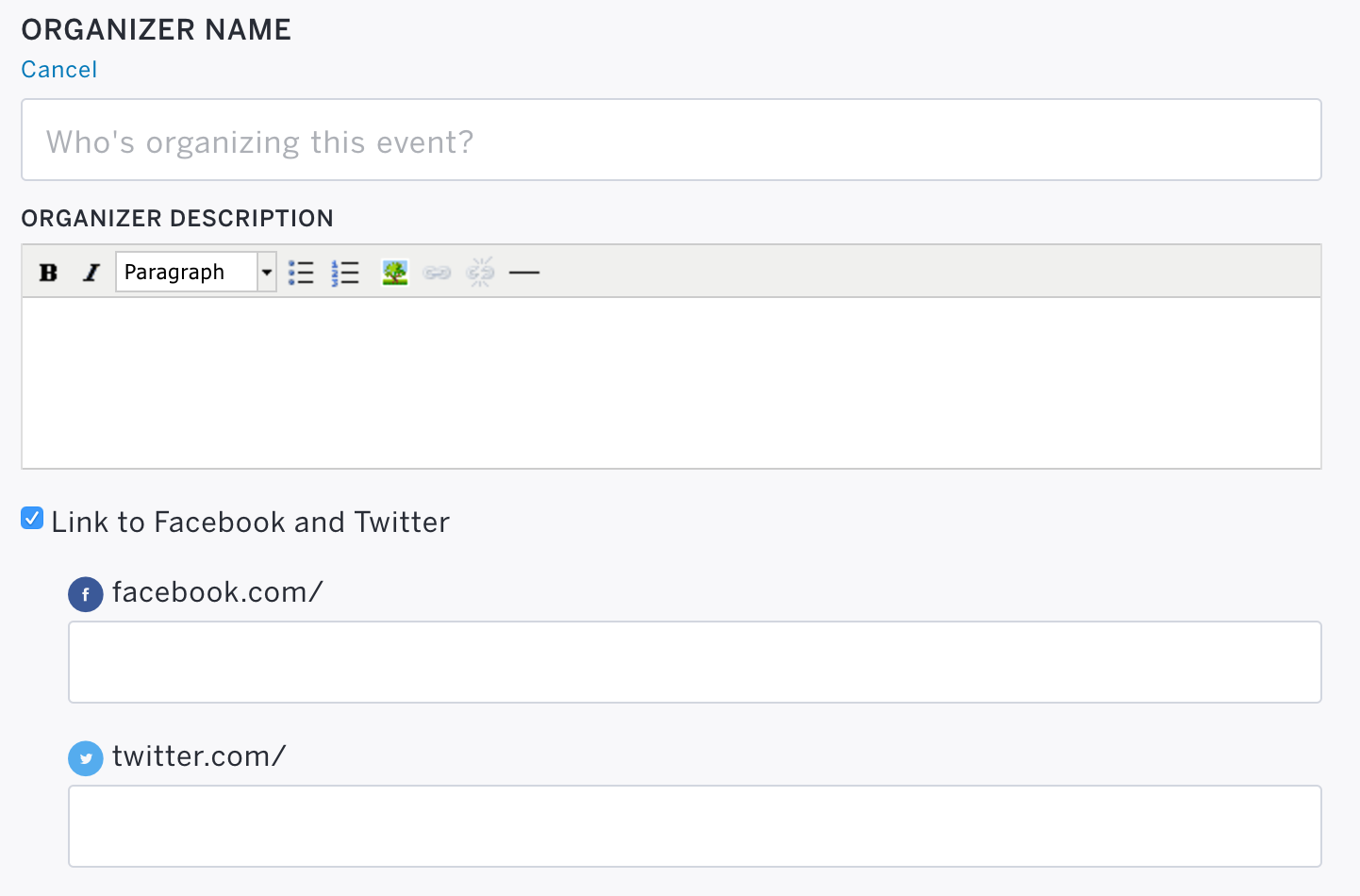The image size is (1360, 896).
Task: Click the Twitter bird logo icon
Action: (x=86, y=758)
